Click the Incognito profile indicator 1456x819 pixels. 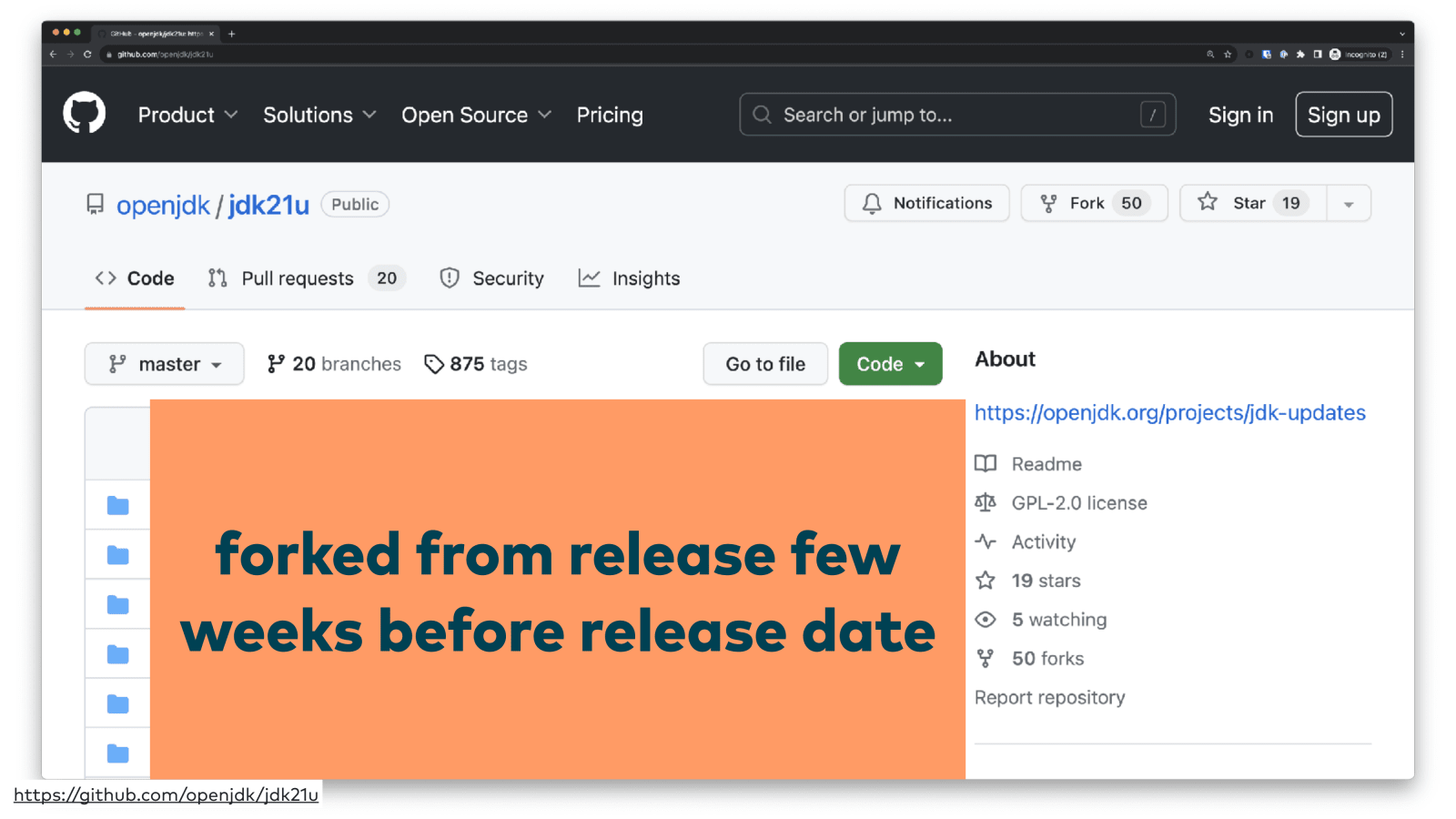1359,55
